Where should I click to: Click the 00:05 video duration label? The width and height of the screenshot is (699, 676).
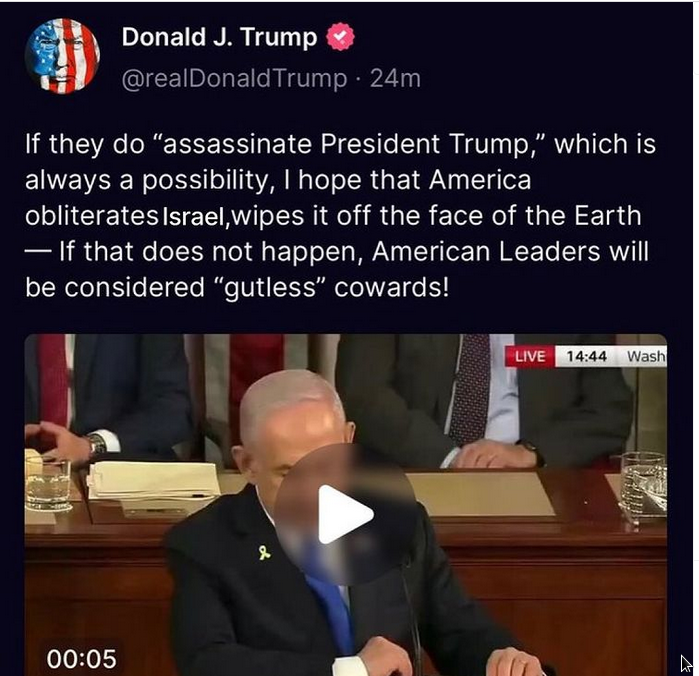click(82, 659)
